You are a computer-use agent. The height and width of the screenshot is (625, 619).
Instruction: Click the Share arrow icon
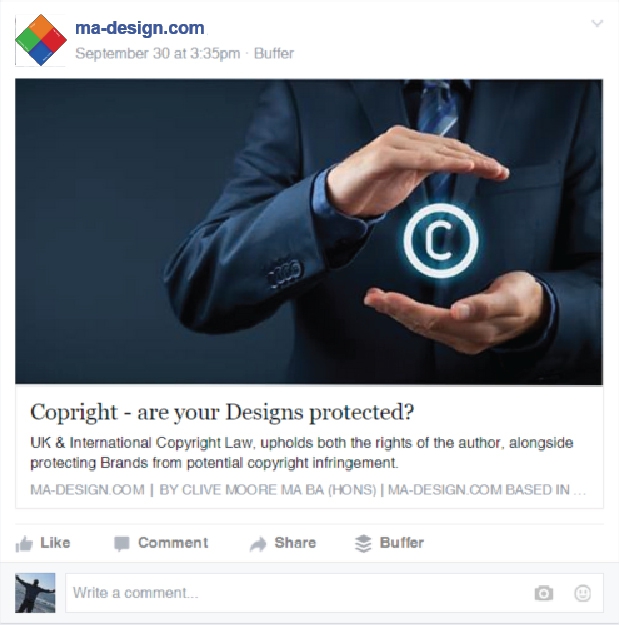257,544
